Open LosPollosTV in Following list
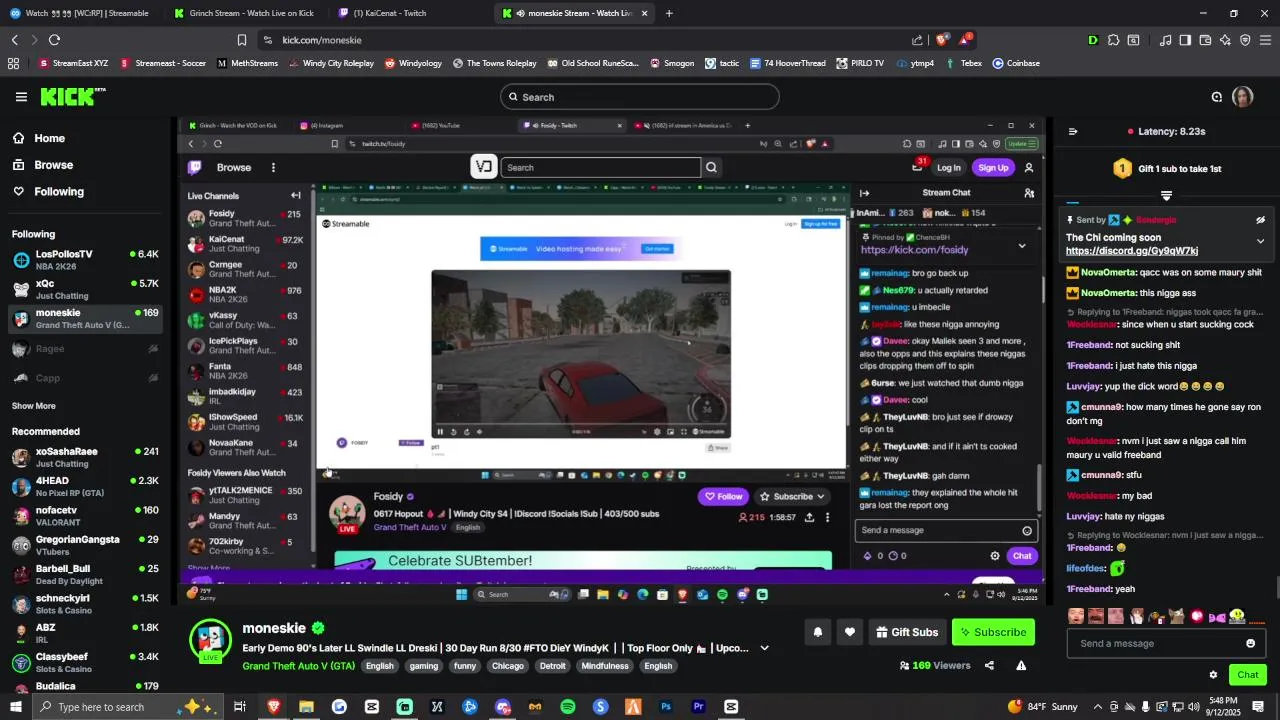1280x720 pixels. tap(86, 260)
